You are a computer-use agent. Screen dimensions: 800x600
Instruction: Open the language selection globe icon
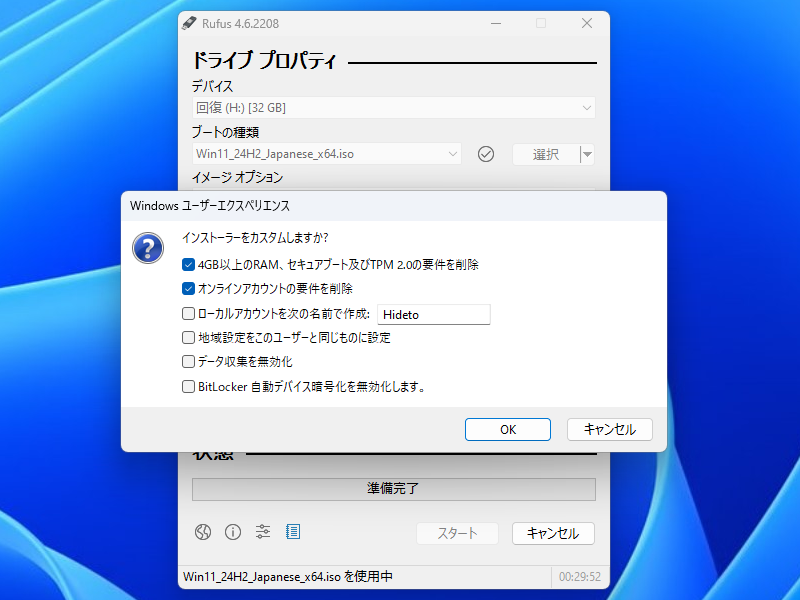coord(203,532)
